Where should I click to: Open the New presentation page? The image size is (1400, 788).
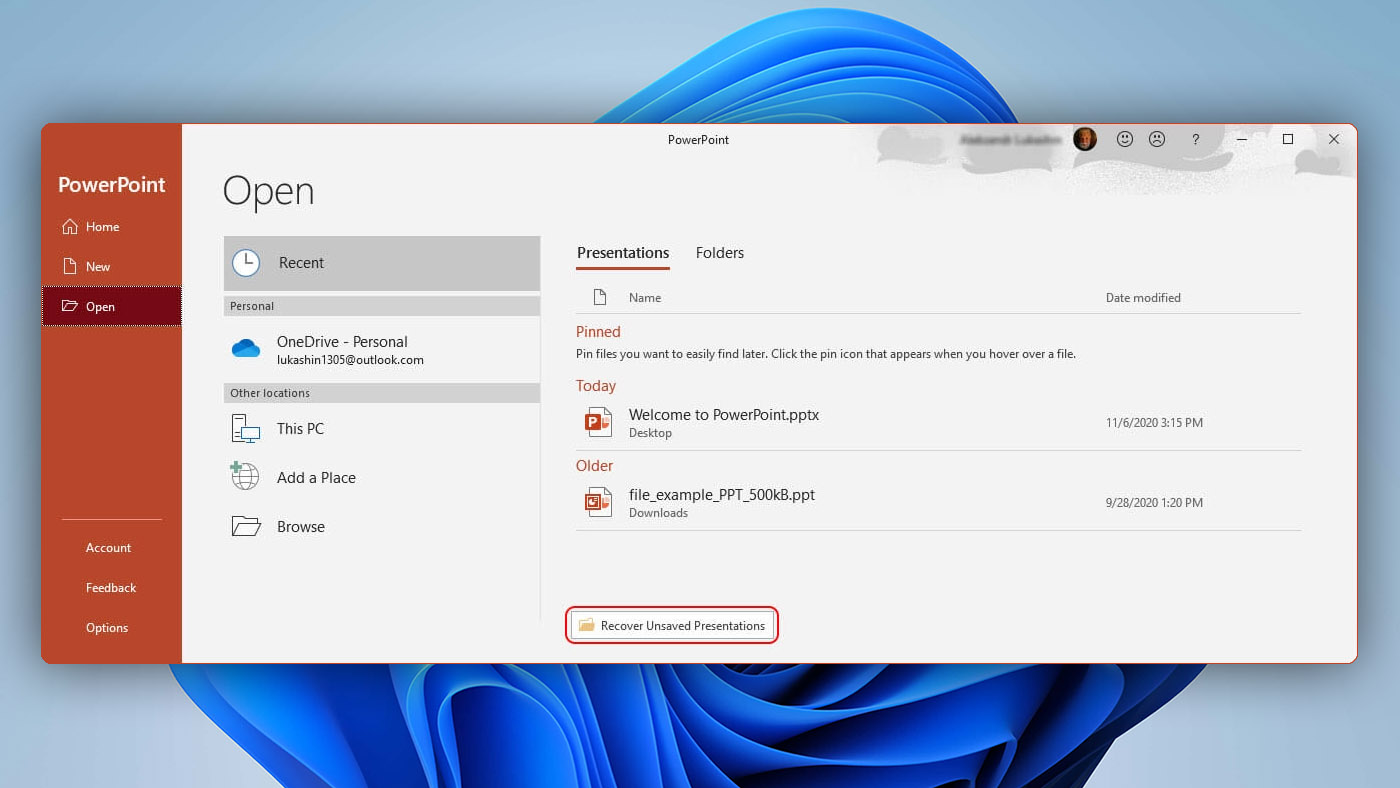tap(111, 267)
